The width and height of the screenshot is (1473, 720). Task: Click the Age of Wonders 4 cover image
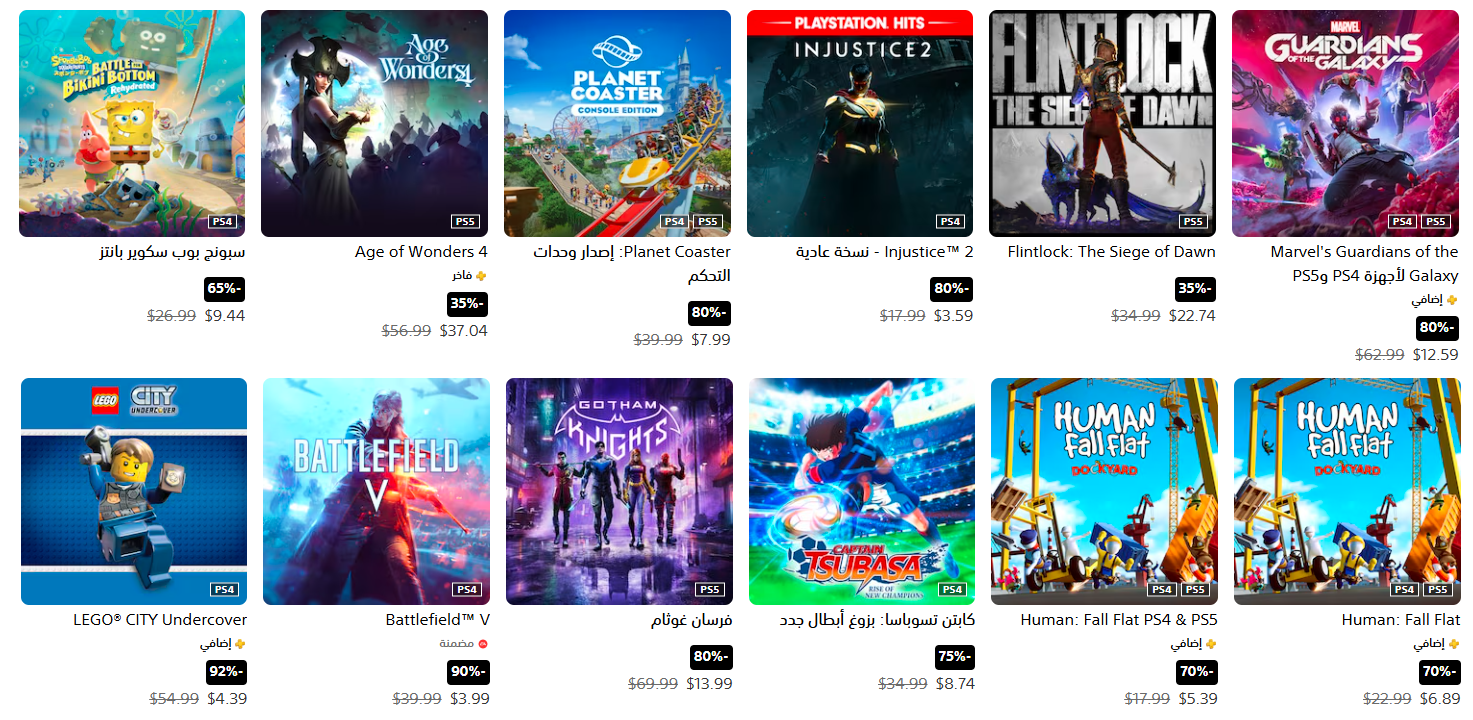[x=374, y=123]
